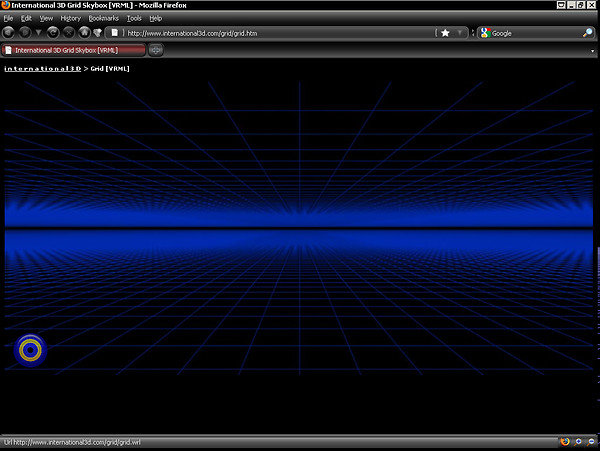Open the Edit menu

(x=26, y=18)
